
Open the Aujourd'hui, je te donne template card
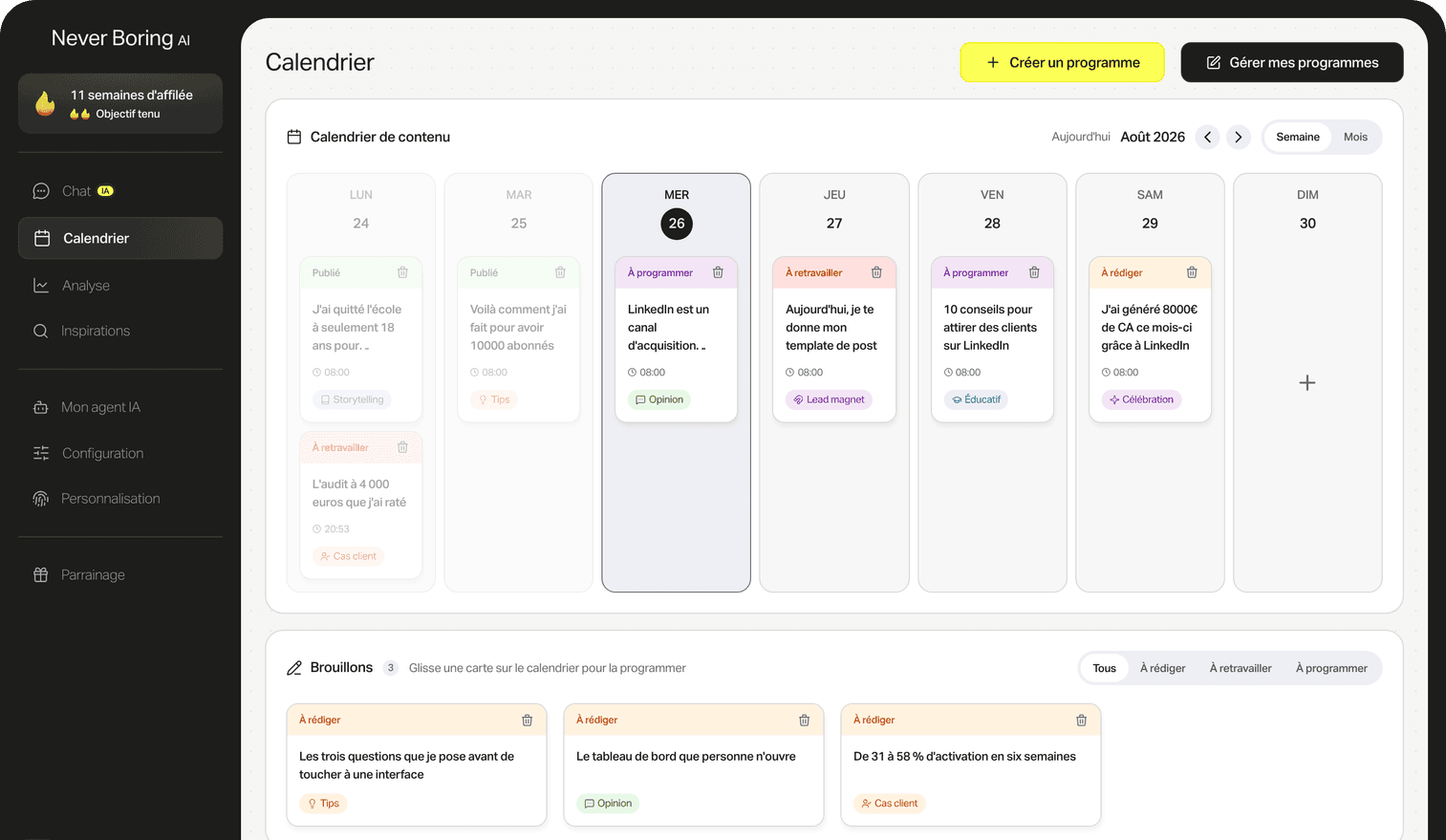(x=834, y=339)
